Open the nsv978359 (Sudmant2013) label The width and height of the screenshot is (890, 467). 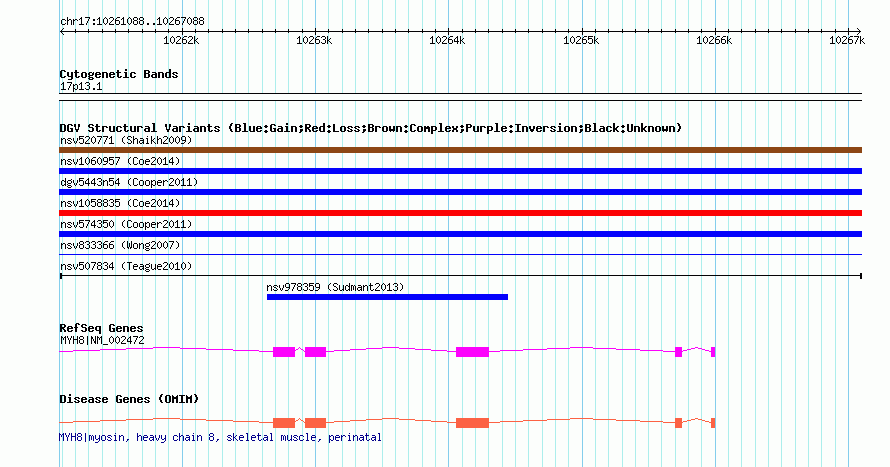coord(335,287)
